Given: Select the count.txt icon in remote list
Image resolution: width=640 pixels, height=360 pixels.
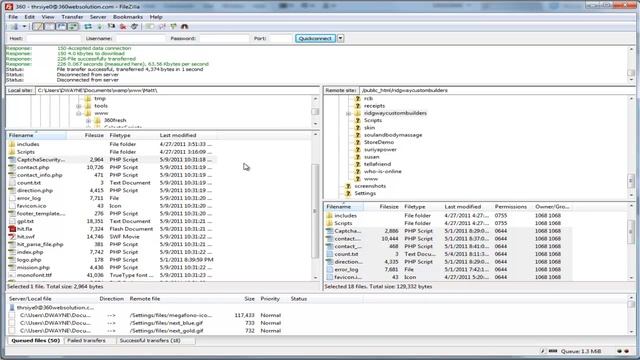Looking at the screenshot, I should [x=329, y=254].
